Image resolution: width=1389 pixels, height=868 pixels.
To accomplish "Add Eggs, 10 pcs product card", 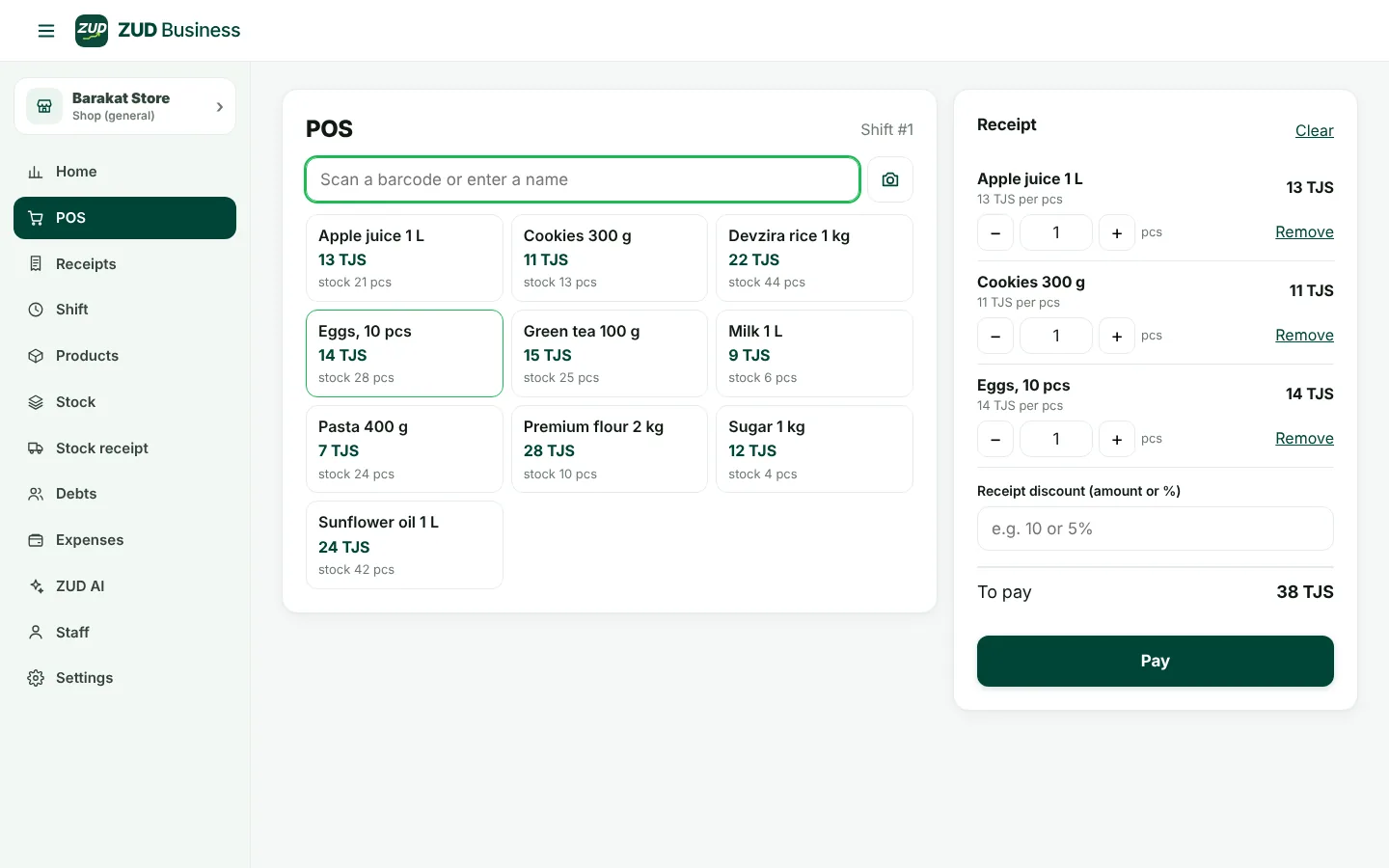I will click(x=404, y=354).
